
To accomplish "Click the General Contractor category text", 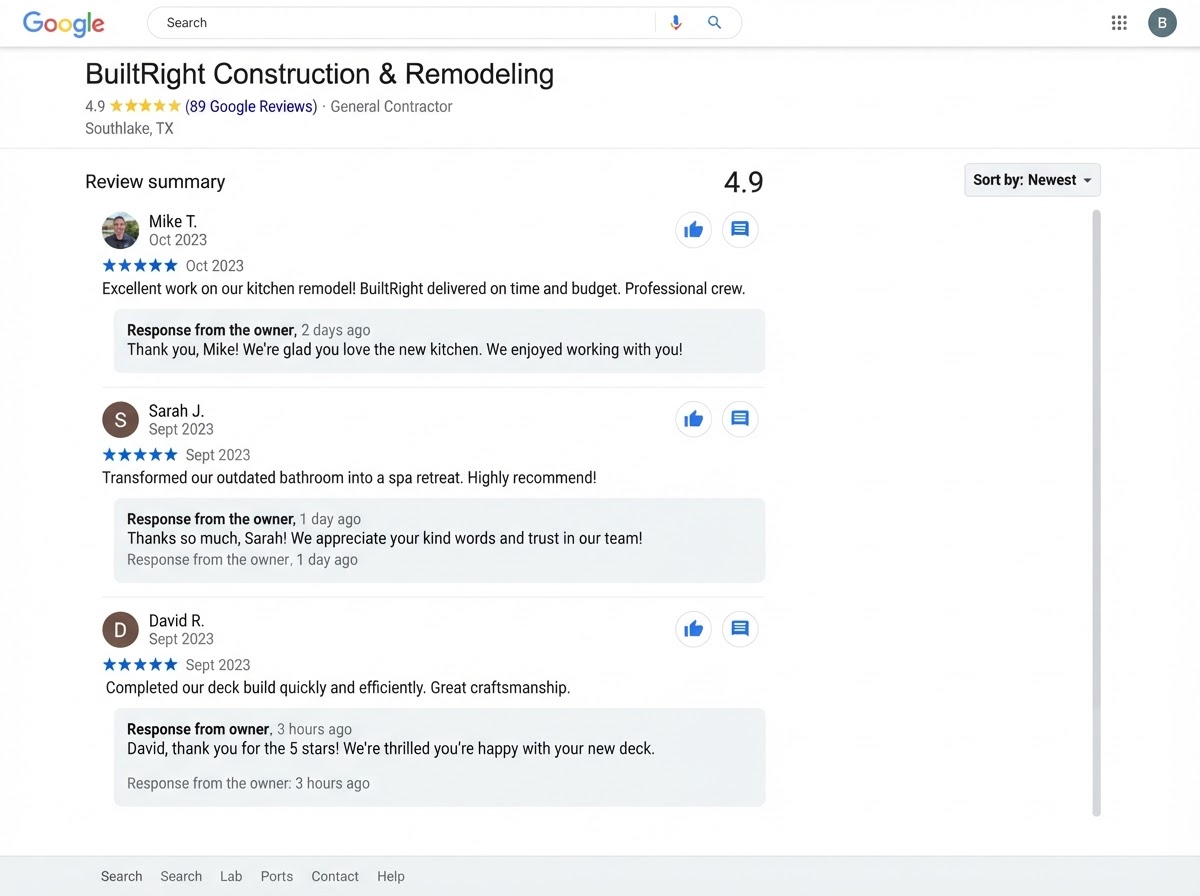I will click(x=391, y=106).
